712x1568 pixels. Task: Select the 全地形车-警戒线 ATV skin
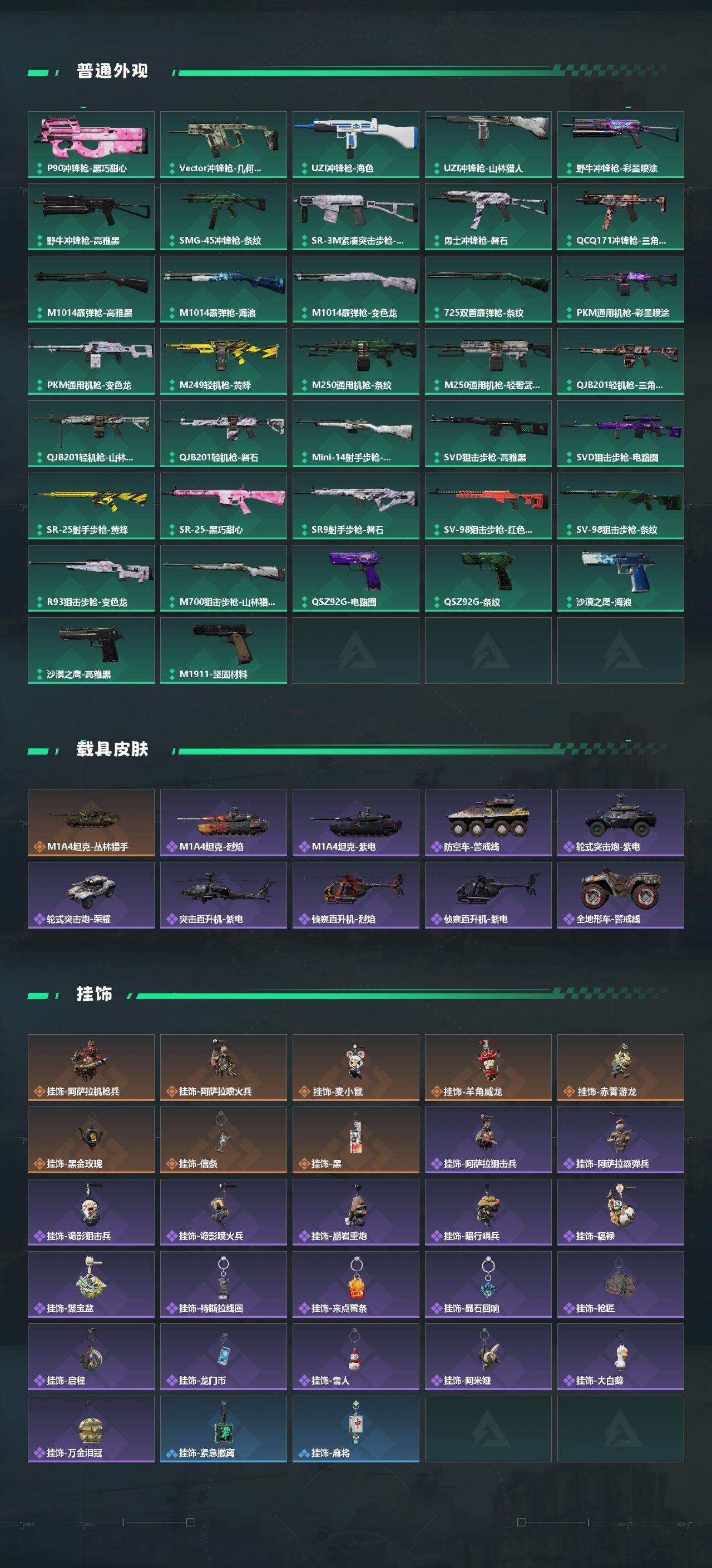621,895
